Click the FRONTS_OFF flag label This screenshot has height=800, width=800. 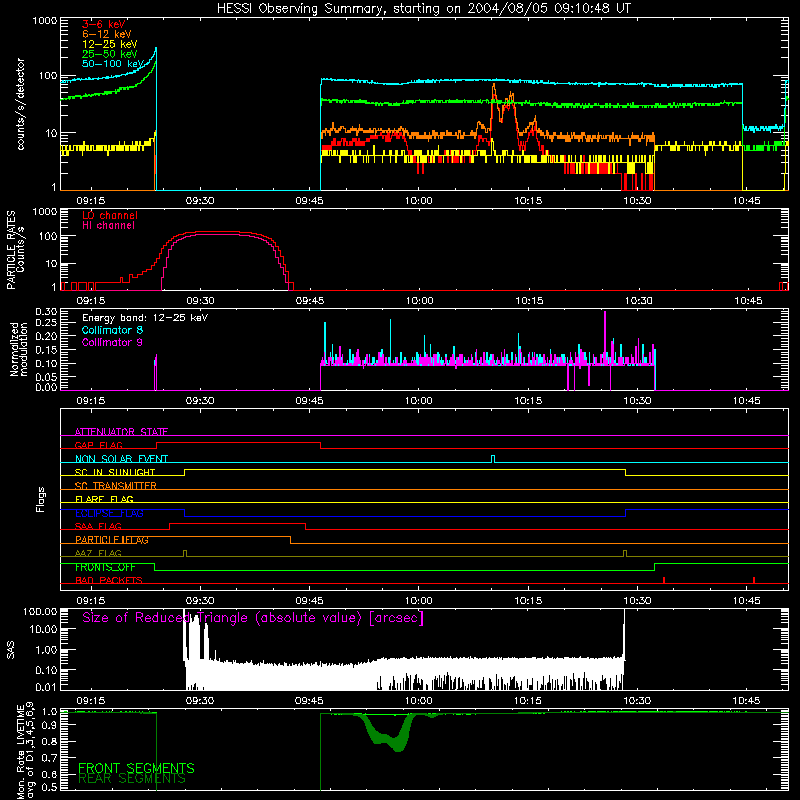pyautogui.click(x=105, y=567)
